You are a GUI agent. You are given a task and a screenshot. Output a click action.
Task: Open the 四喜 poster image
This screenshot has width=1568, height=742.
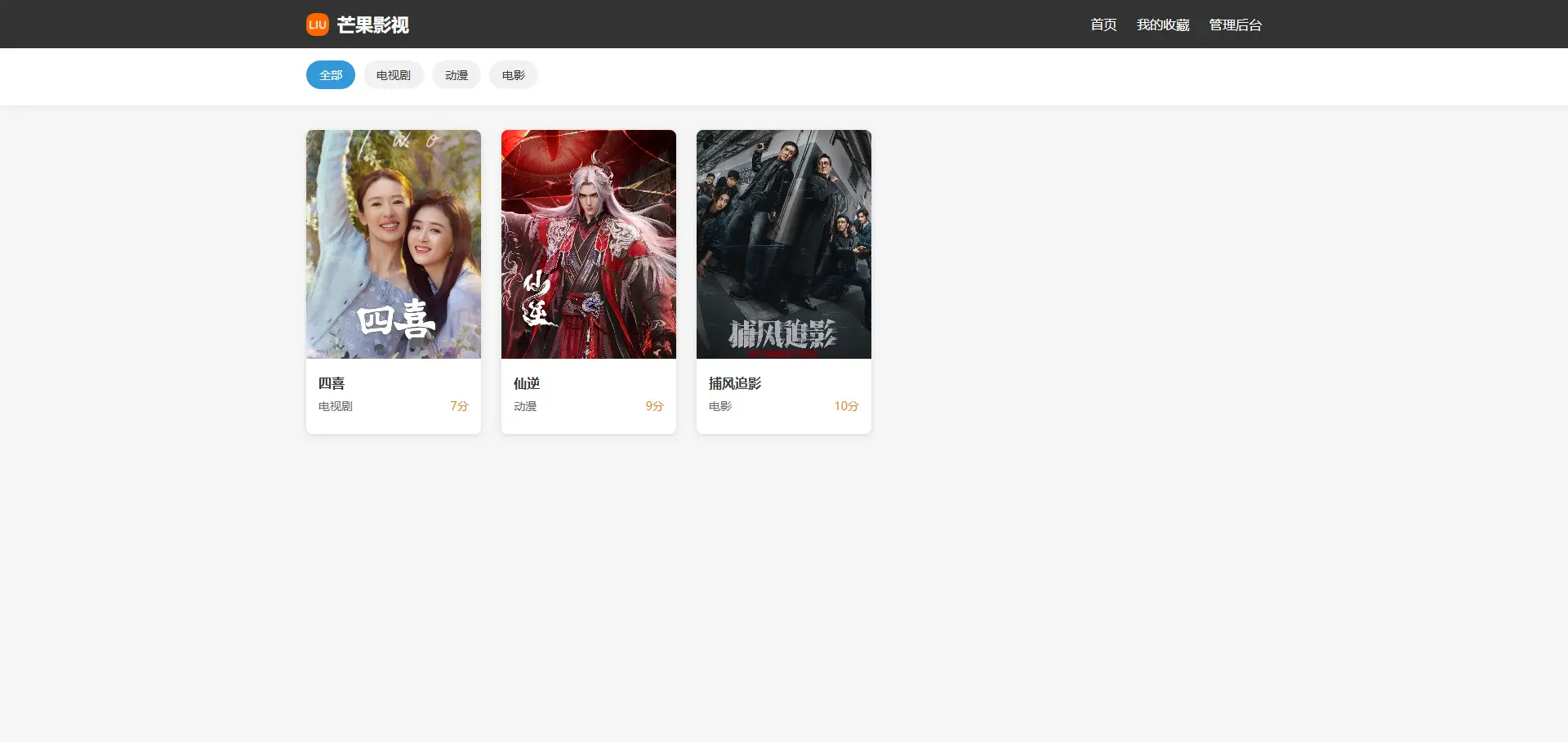(394, 244)
